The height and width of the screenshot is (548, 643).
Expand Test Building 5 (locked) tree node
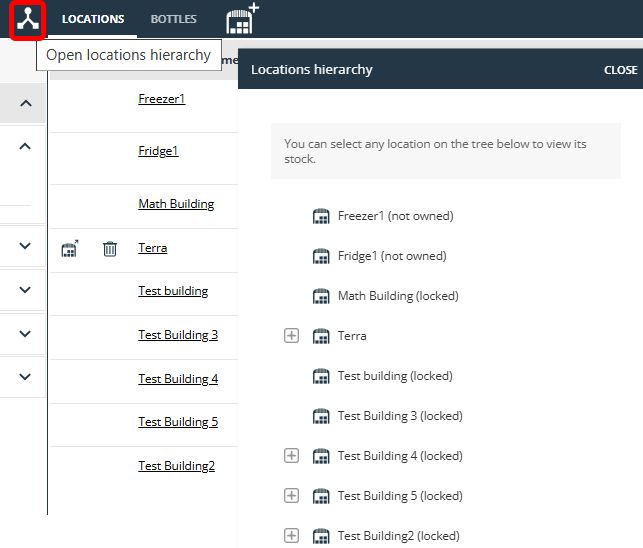[x=291, y=495]
